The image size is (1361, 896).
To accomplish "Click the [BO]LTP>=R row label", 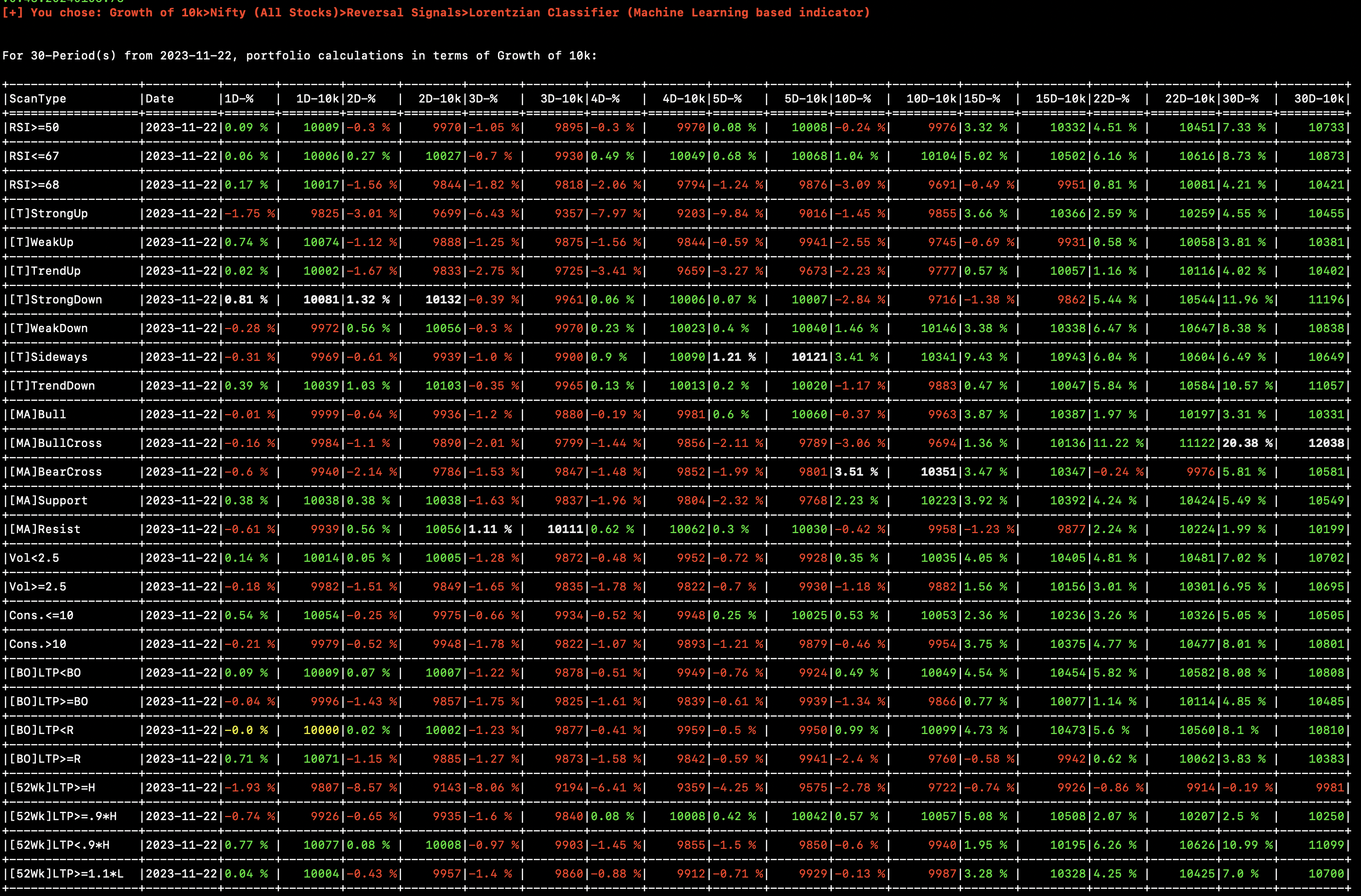I will click(x=45, y=758).
